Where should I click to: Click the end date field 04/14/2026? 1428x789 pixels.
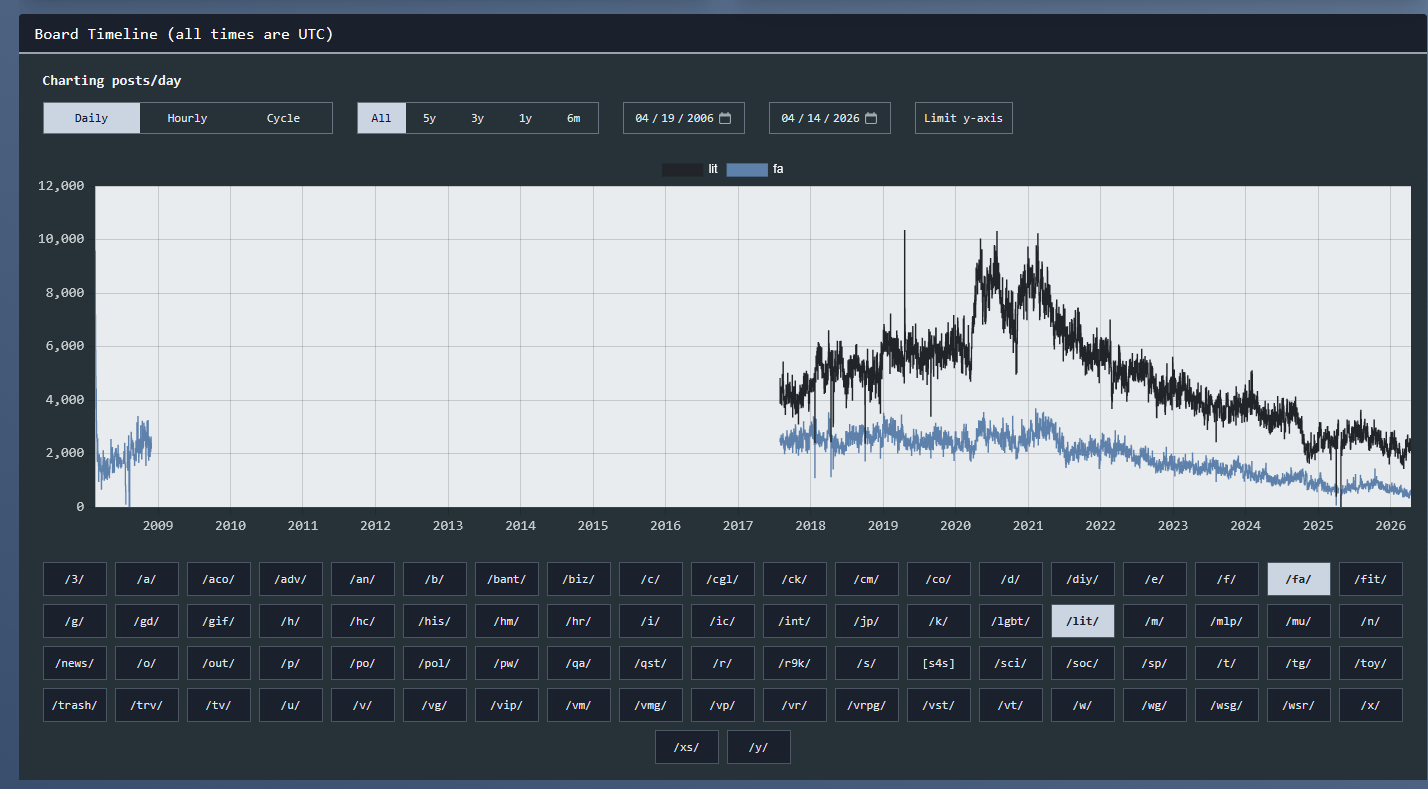pyautogui.click(x=829, y=118)
